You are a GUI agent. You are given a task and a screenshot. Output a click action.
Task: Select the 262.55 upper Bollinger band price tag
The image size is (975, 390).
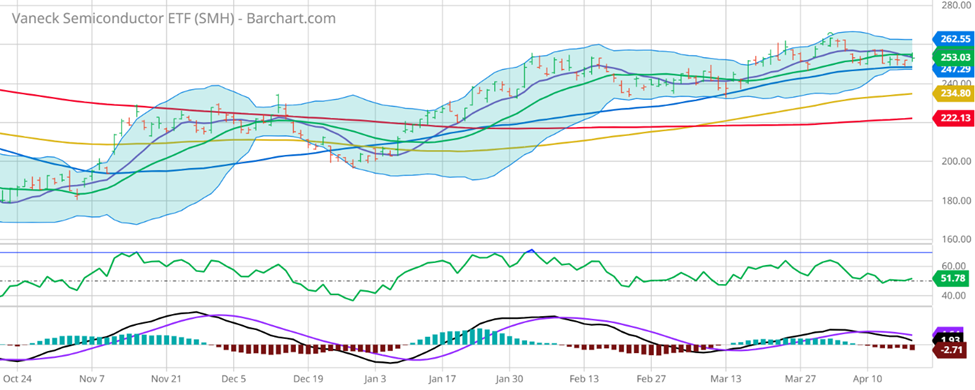[953, 39]
